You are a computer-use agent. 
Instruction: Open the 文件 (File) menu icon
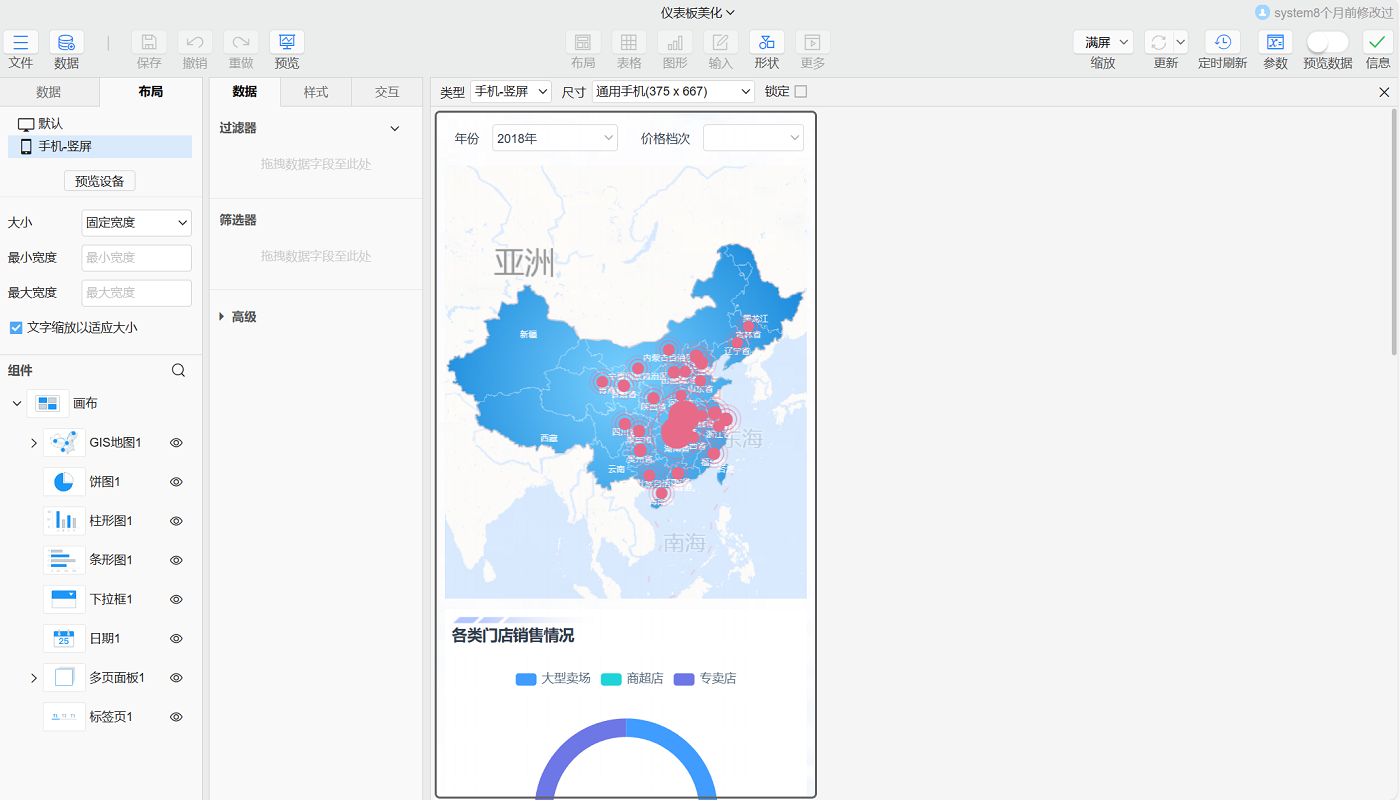[x=21, y=42]
